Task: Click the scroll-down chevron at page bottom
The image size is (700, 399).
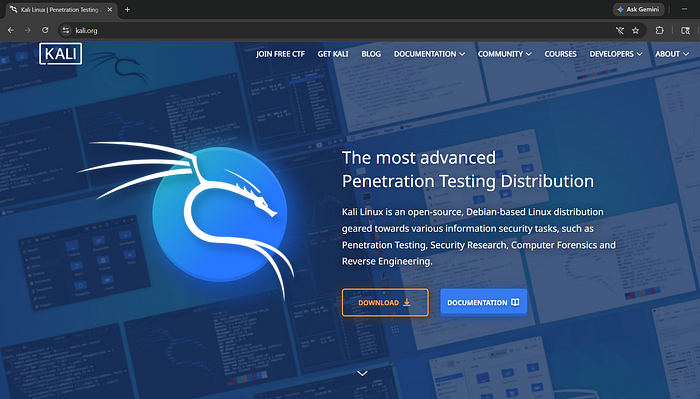Action: (x=362, y=373)
